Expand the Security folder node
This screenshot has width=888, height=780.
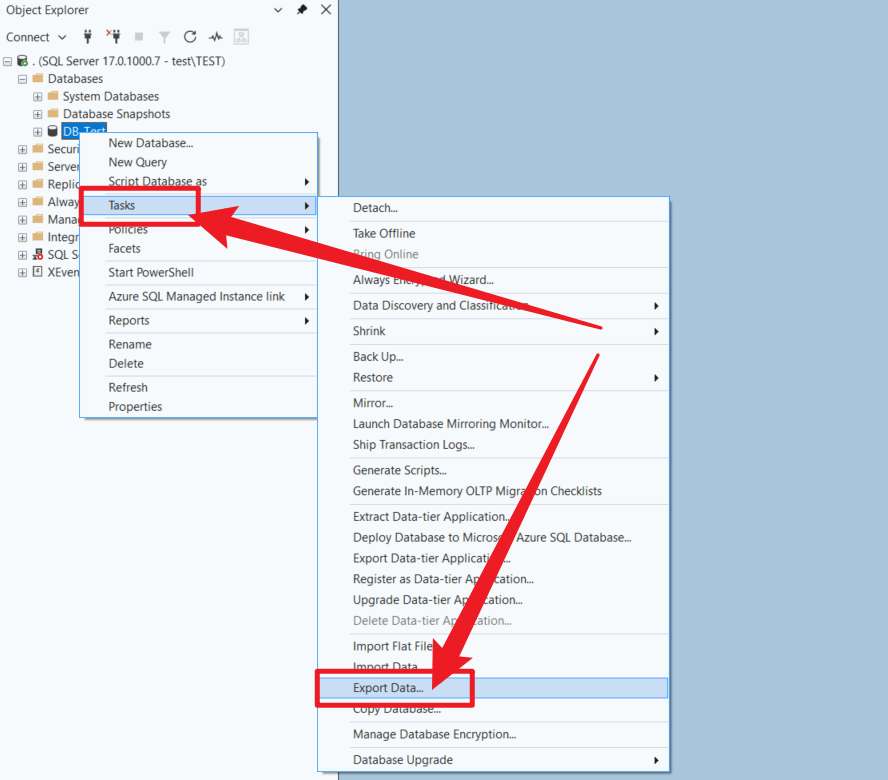click(22, 149)
